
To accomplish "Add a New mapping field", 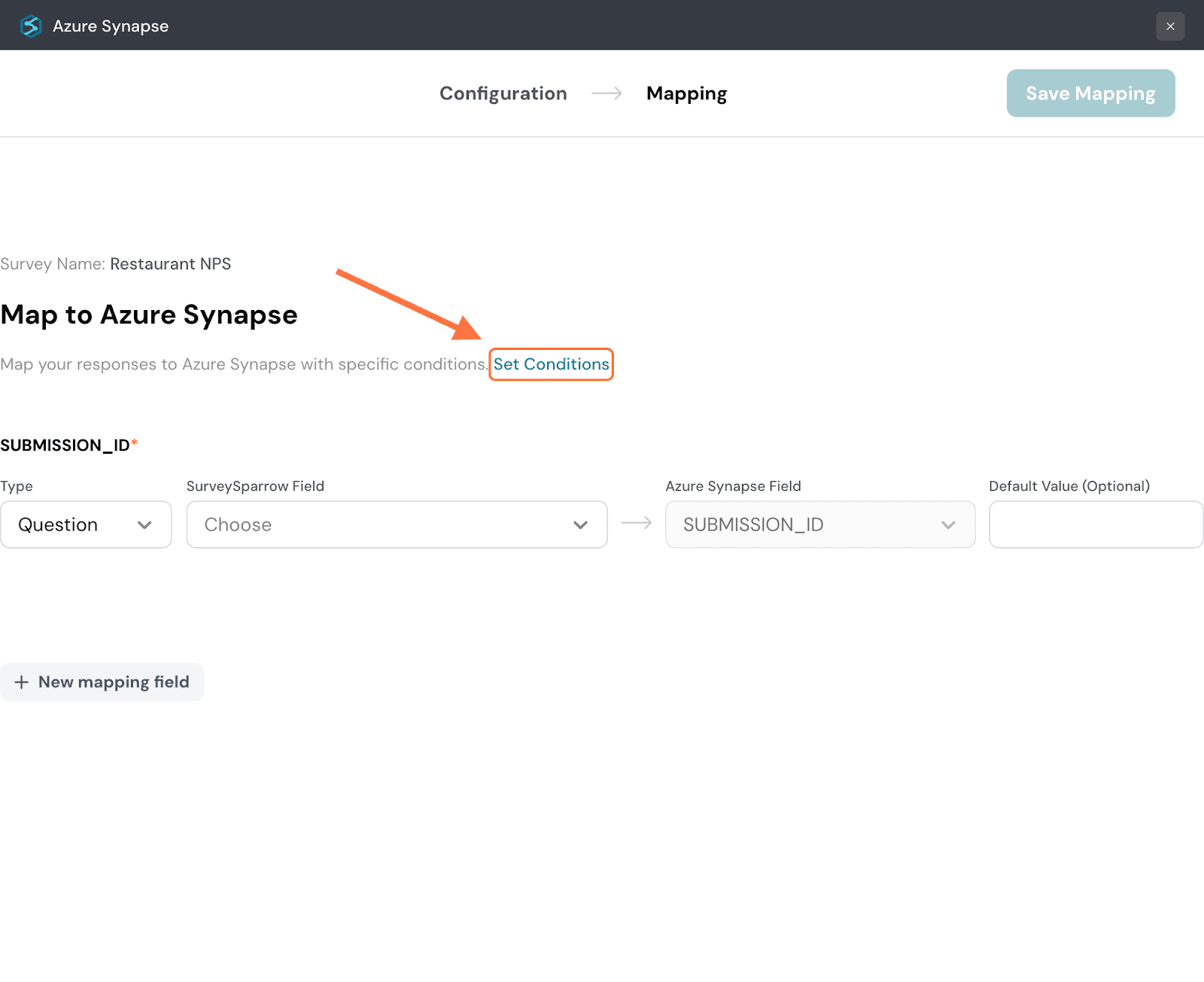I will [x=102, y=682].
